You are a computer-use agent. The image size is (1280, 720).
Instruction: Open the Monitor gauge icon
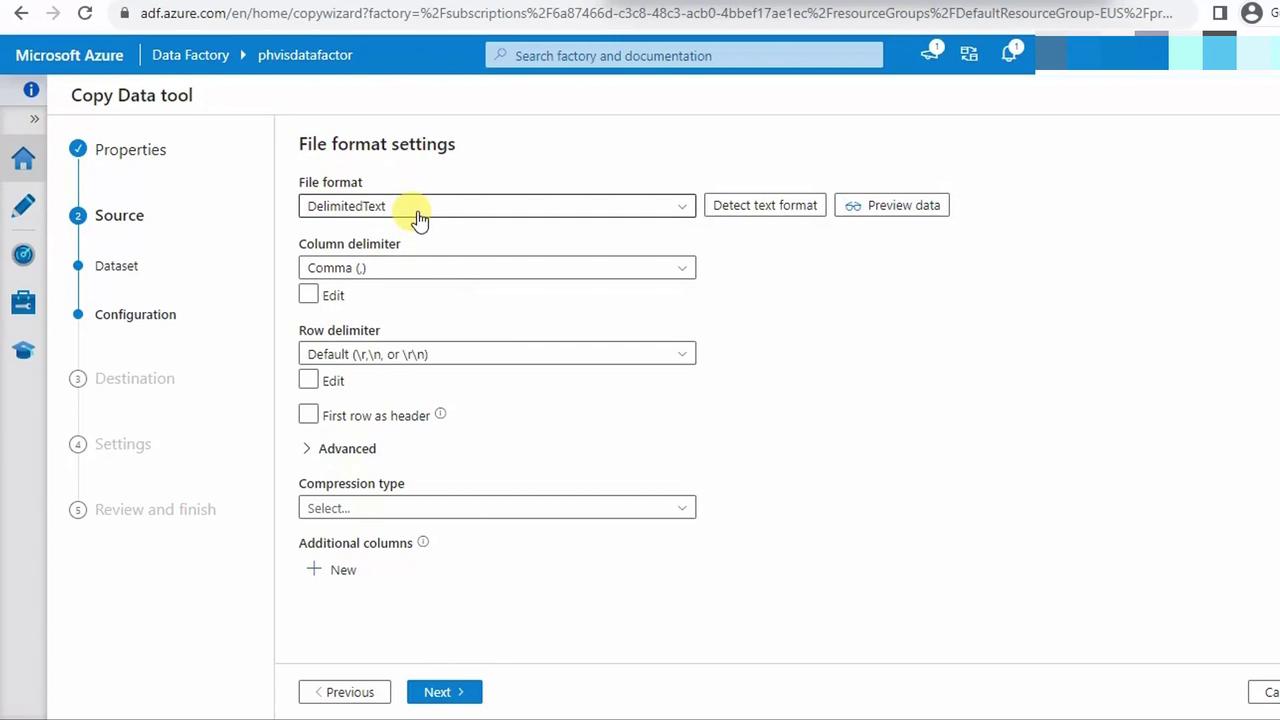[x=23, y=254]
